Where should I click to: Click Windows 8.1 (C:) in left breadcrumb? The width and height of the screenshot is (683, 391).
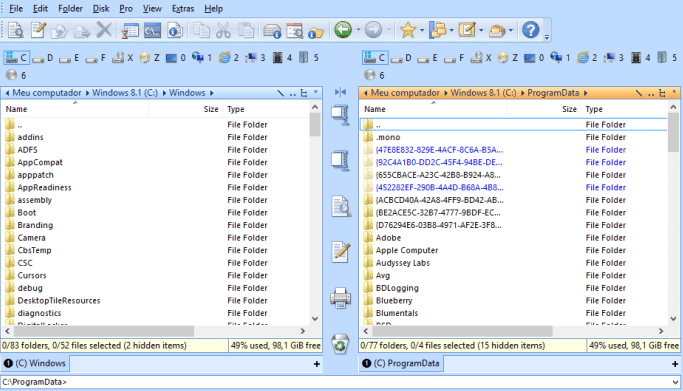pos(125,93)
